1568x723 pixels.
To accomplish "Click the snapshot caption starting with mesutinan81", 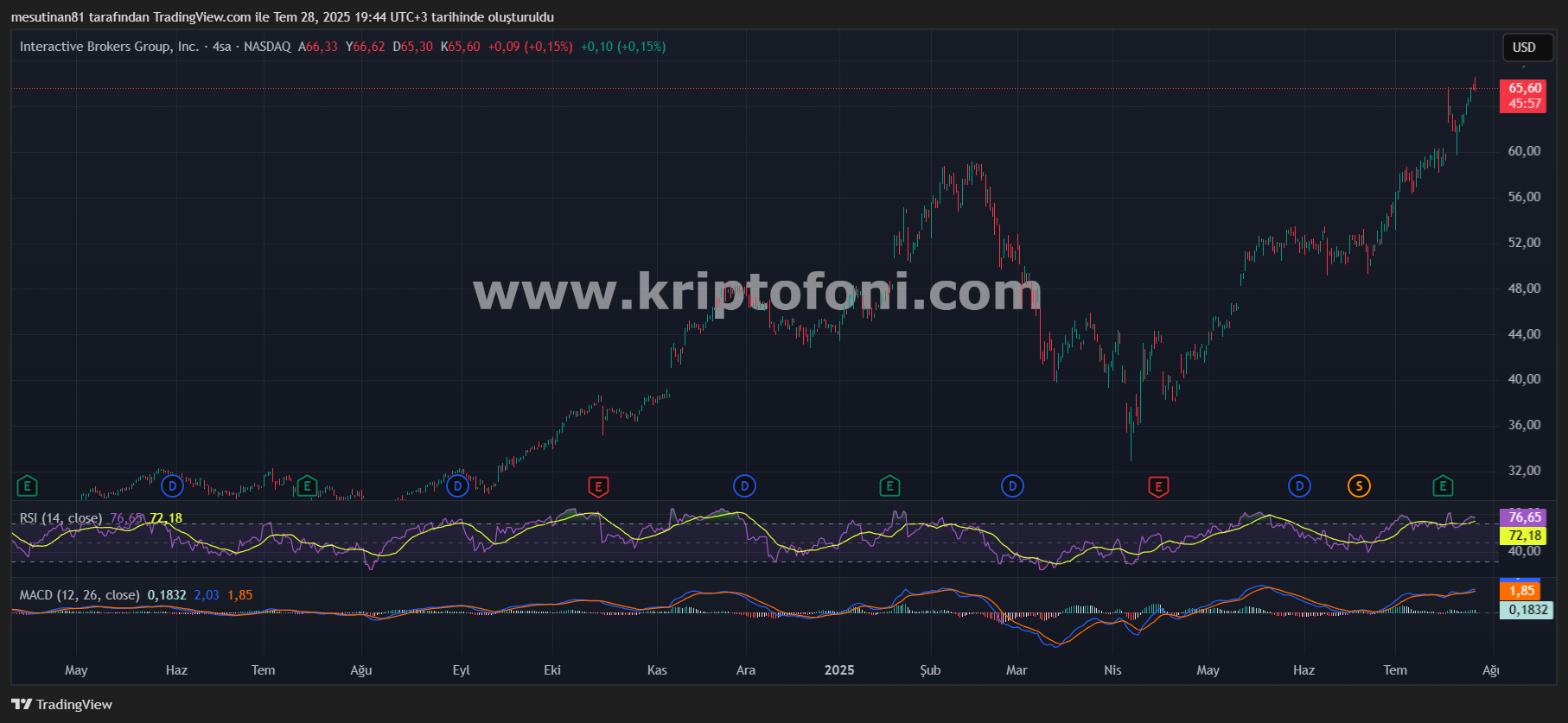I will (x=283, y=16).
